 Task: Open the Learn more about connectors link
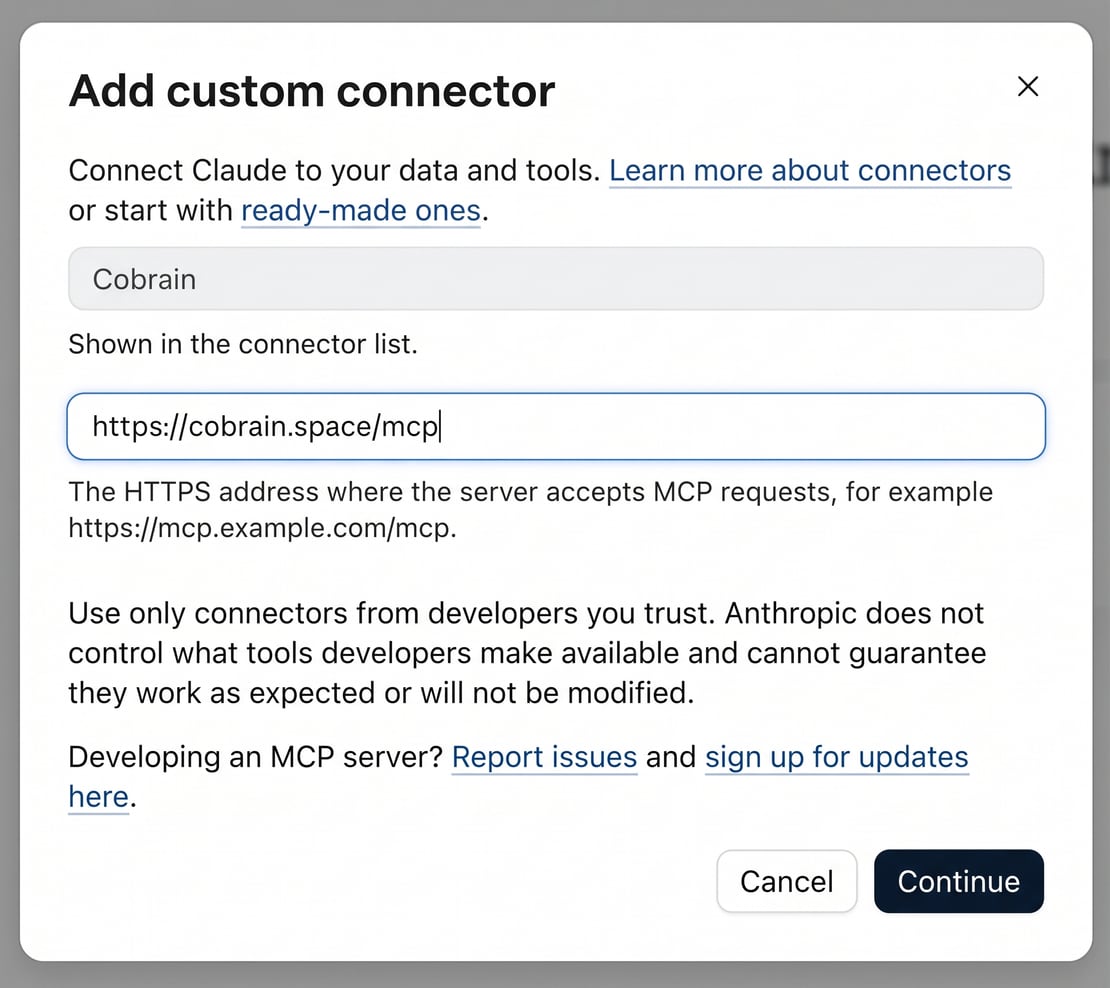810,171
